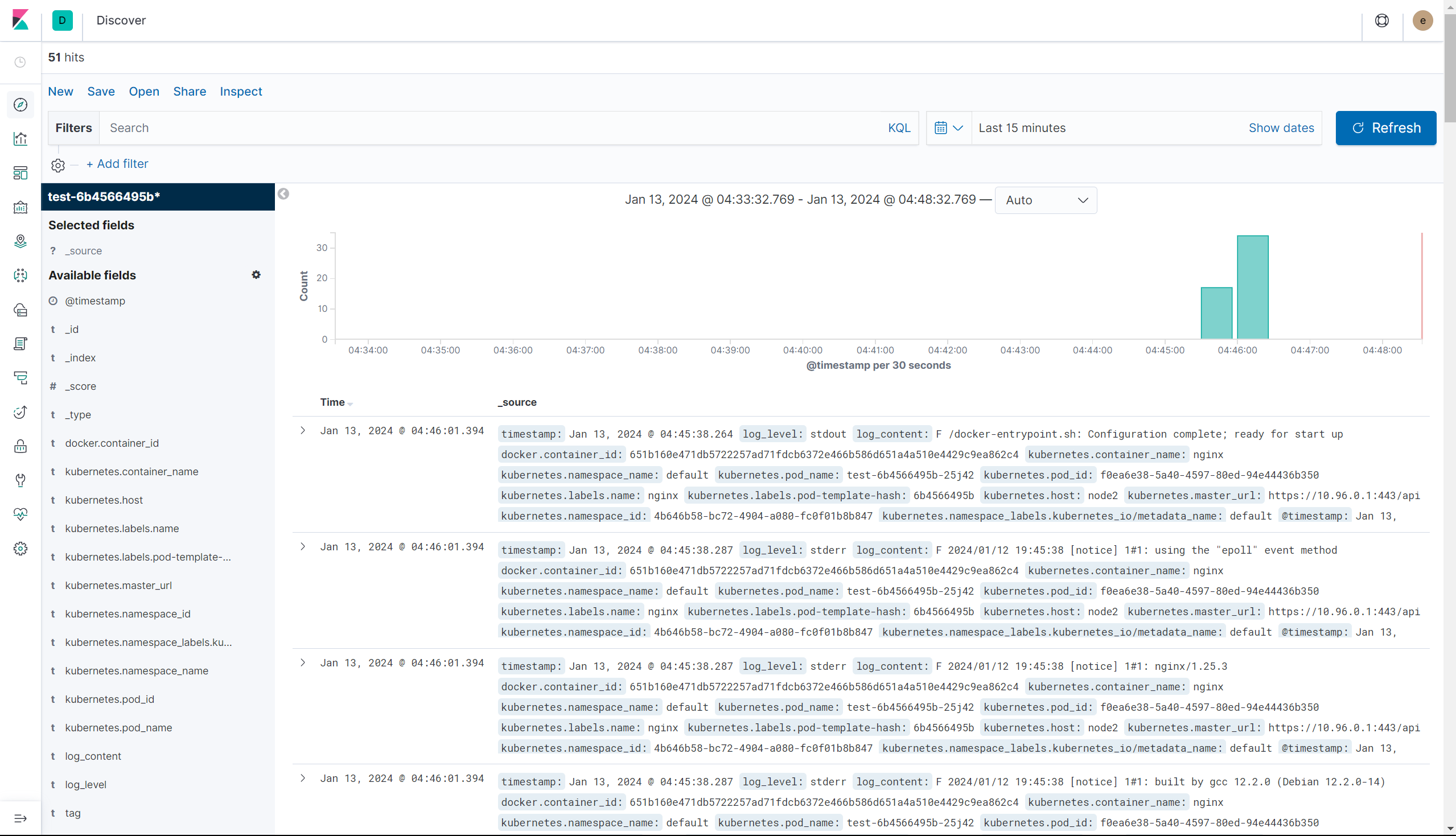The height and width of the screenshot is (836, 1456).
Task: Open the Visualize app in sidebar
Action: point(20,139)
